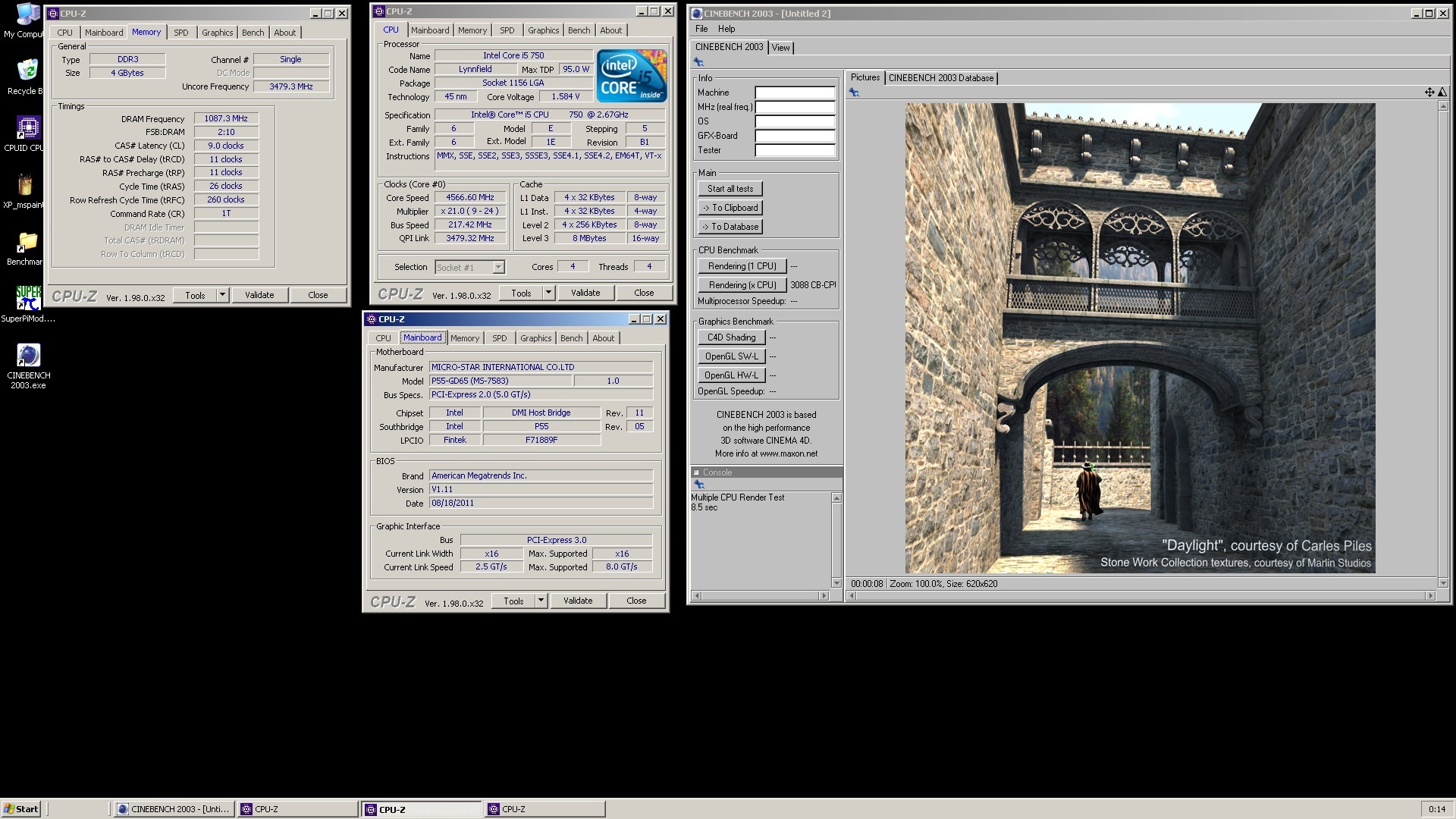Click Close button in CPU tab window
Viewport: 1456px width, 819px height.
click(x=644, y=293)
